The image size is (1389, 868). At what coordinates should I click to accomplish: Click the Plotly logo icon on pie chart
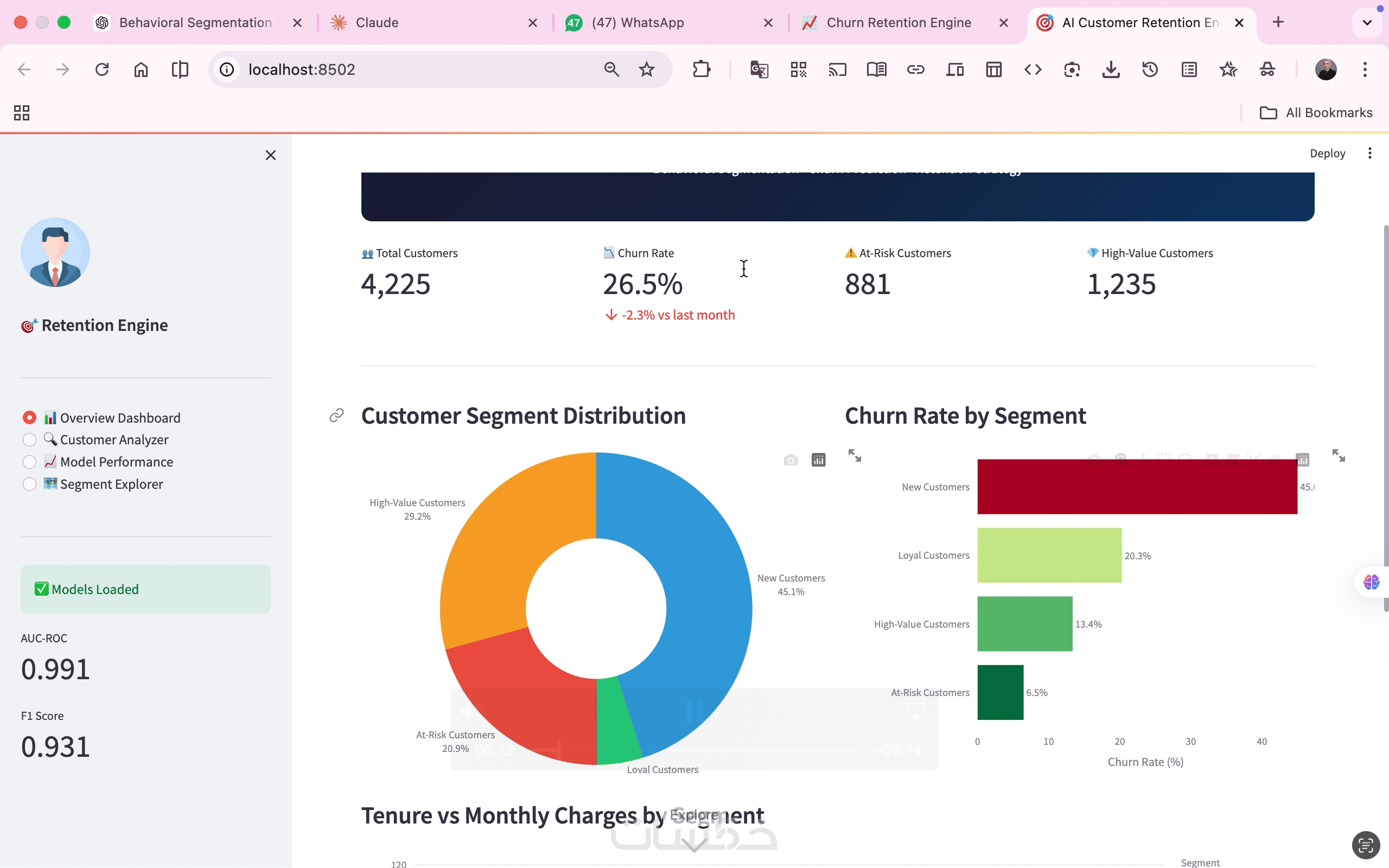[x=818, y=461]
